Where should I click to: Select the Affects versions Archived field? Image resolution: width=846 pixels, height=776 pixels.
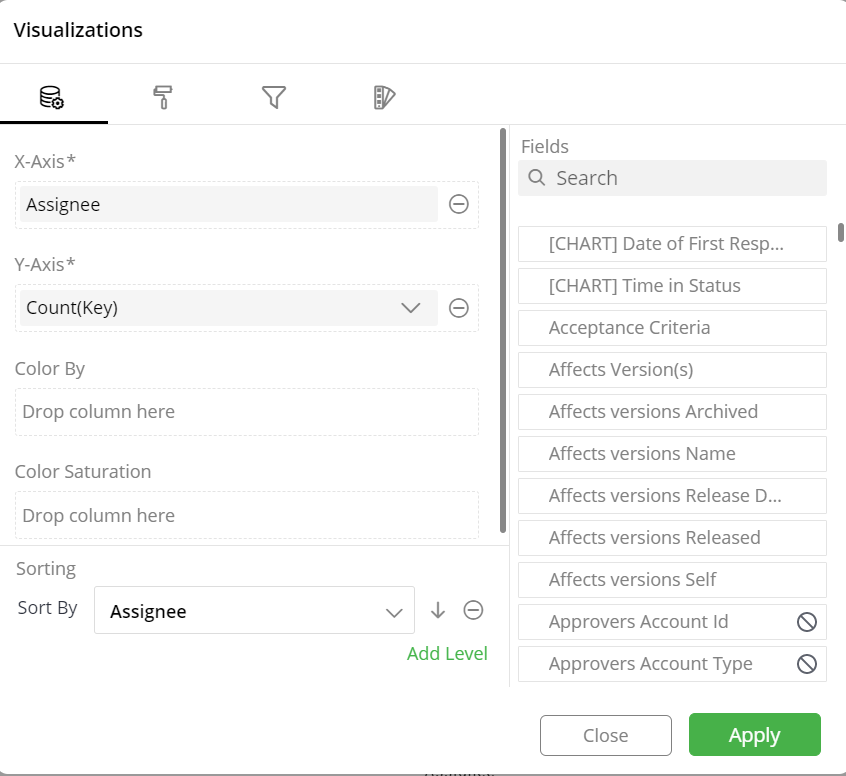coord(672,412)
